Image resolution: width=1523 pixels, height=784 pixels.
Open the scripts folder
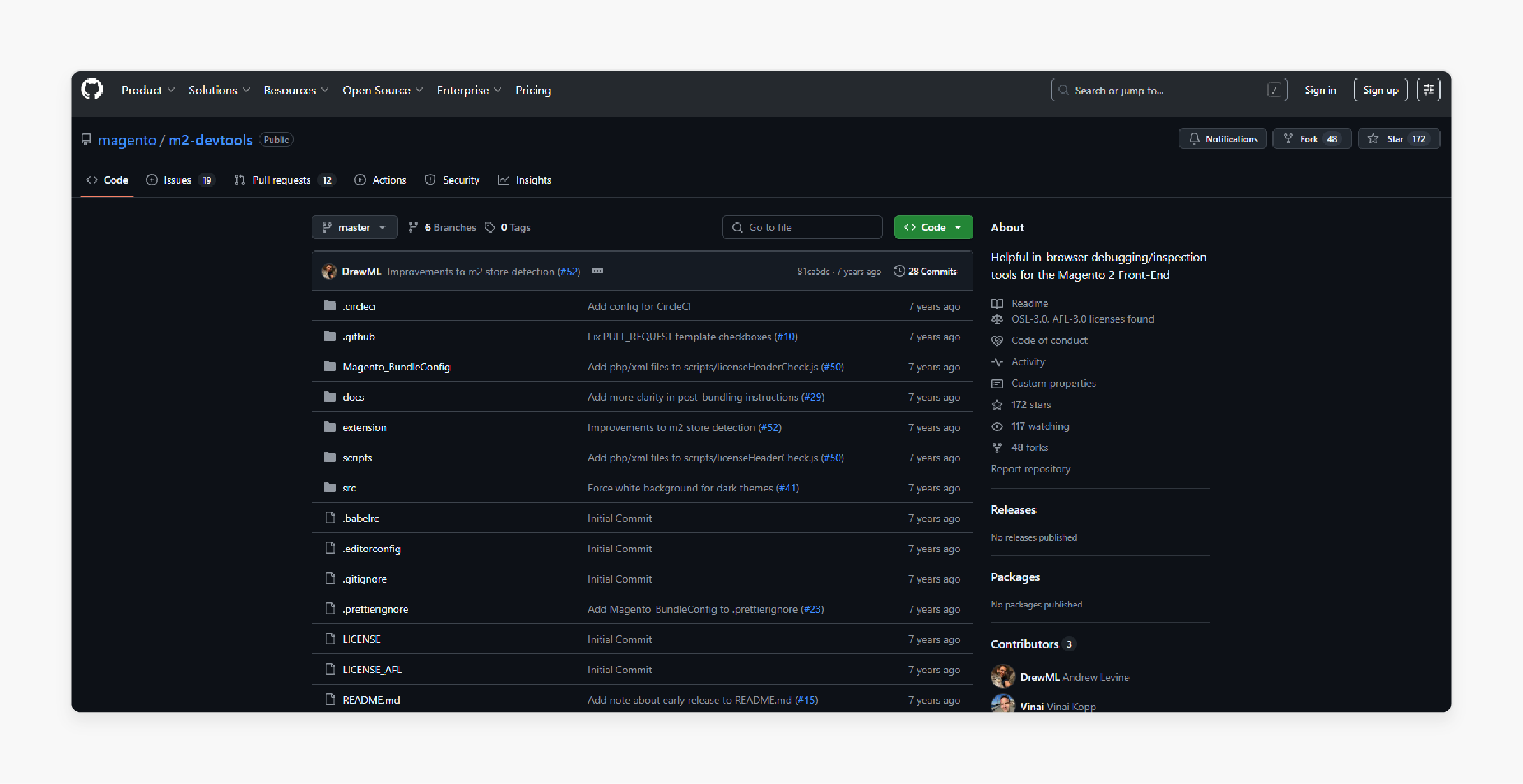coord(357,458)
